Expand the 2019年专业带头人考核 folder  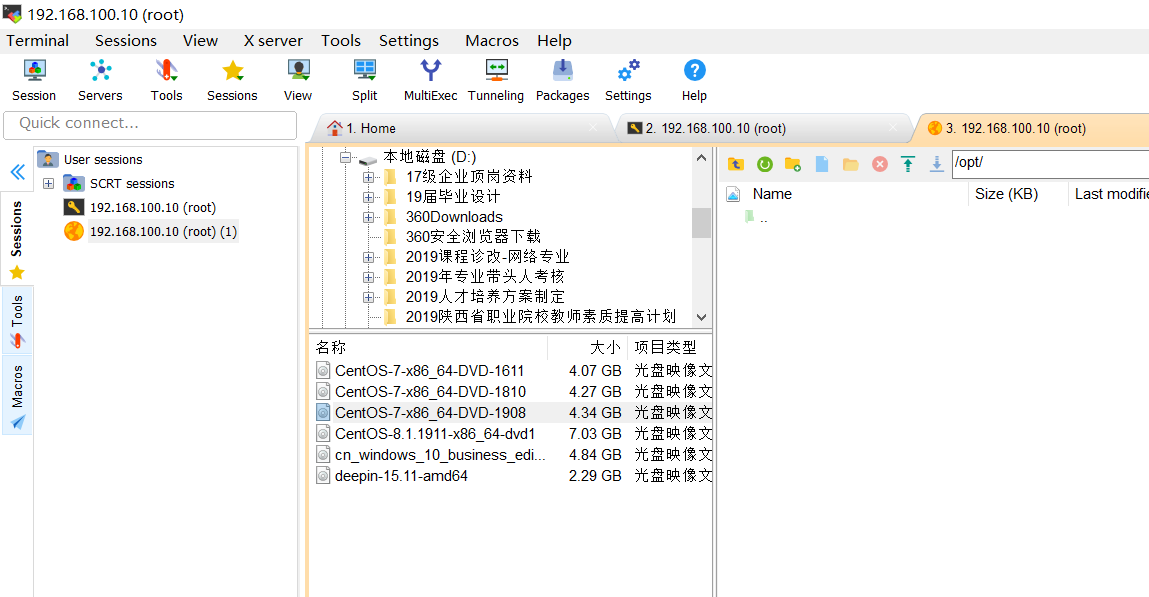pyautogui.click(x=369, y=277)
